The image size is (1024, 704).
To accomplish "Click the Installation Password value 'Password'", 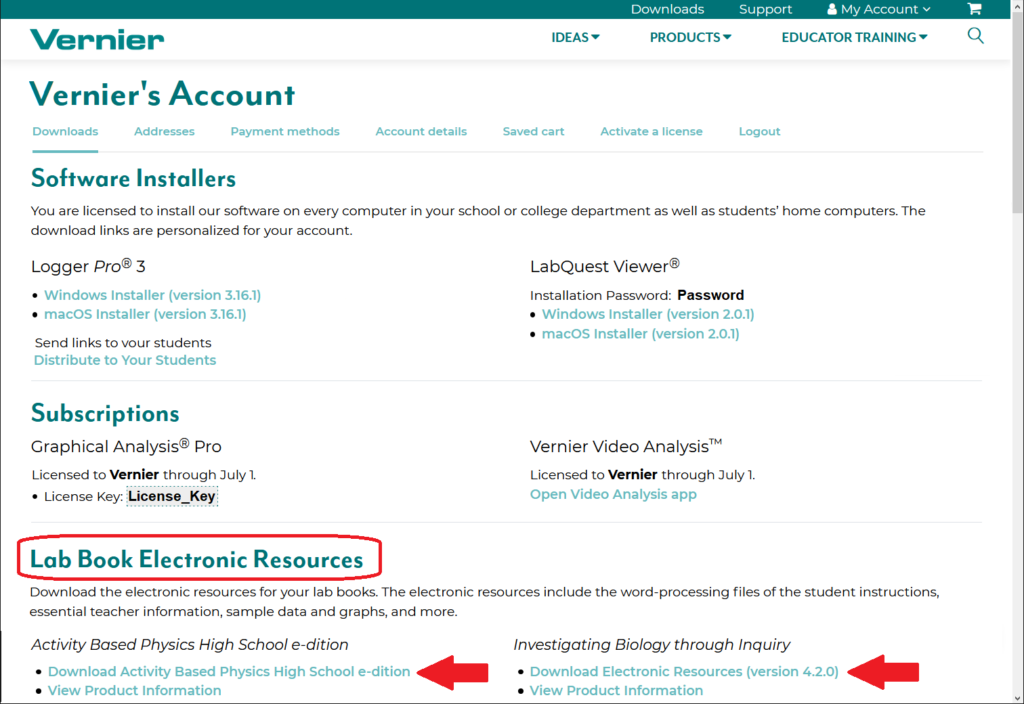I will [x=711, y=295].
